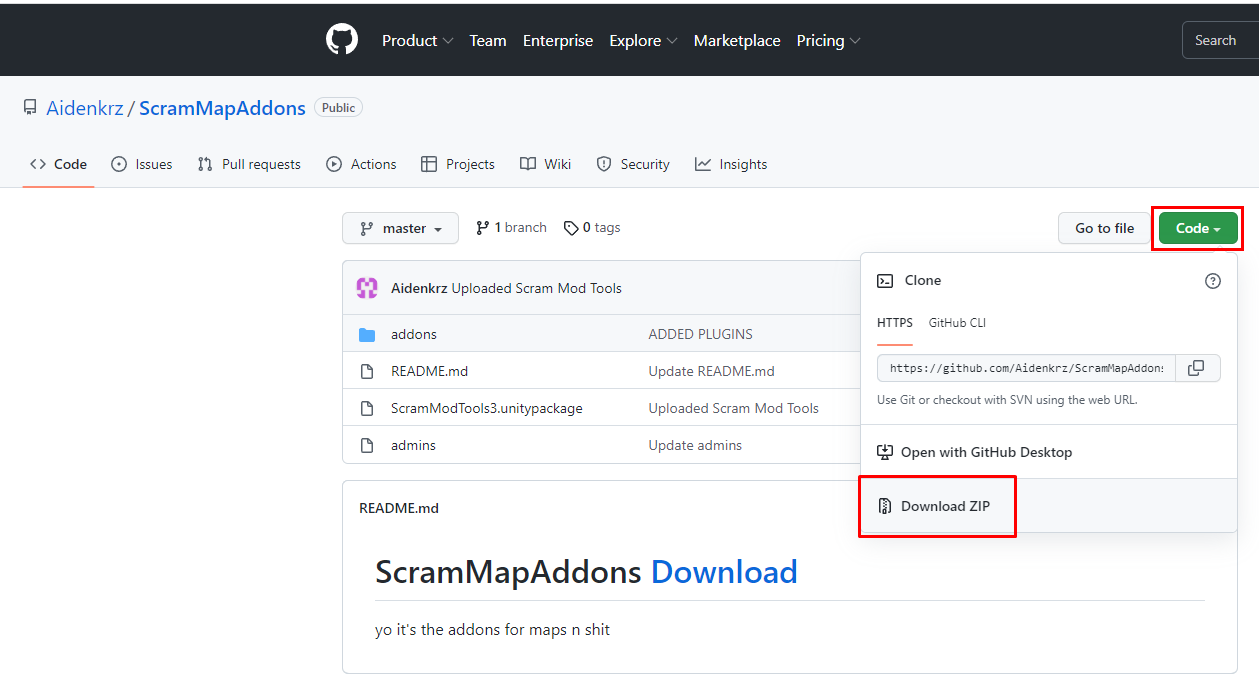
Task: Open the Pull requests tab
Action: [x=249, y=164]
